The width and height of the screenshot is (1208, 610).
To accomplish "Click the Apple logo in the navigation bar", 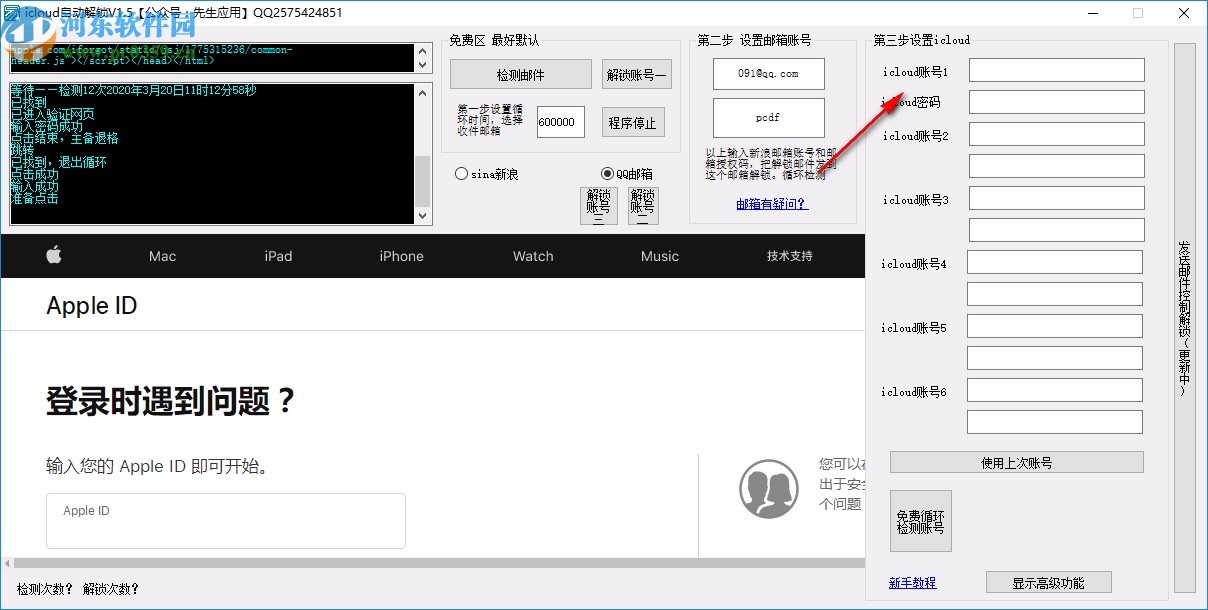I will pyautogui.click(x=54, y=256).
